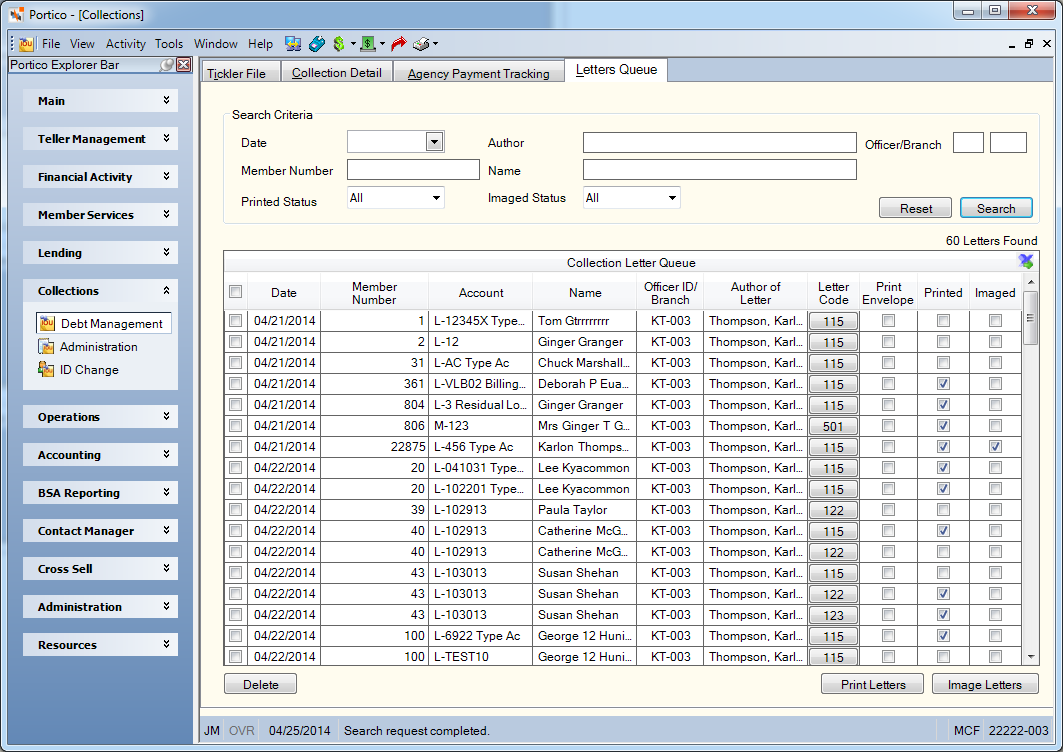Switch to the Collection Detail tab
The height and width of the screenshot is (752, 1063).
[337, 73]
